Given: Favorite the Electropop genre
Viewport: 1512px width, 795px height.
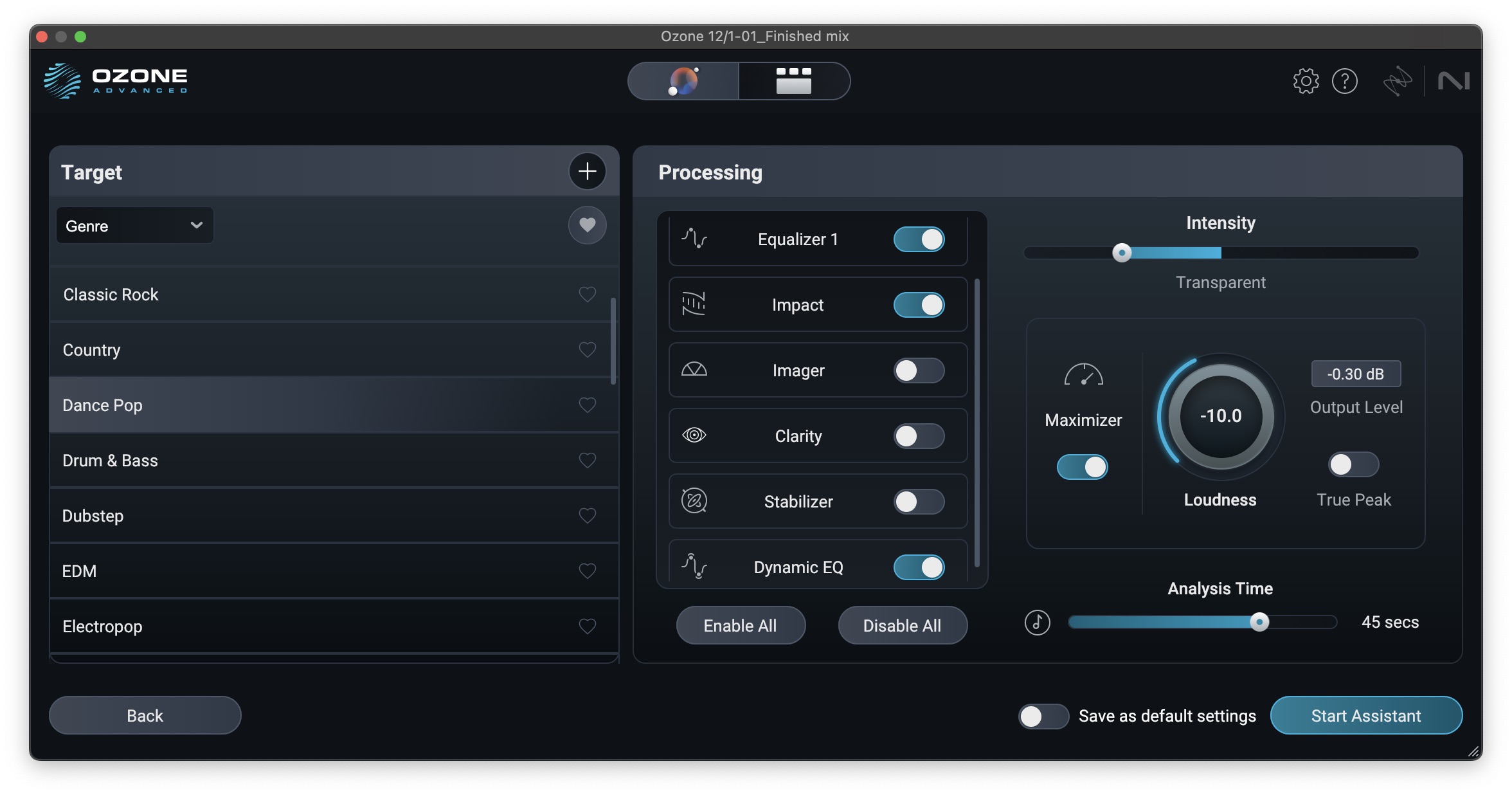Looking at the screenshot, I should [587, 626].
